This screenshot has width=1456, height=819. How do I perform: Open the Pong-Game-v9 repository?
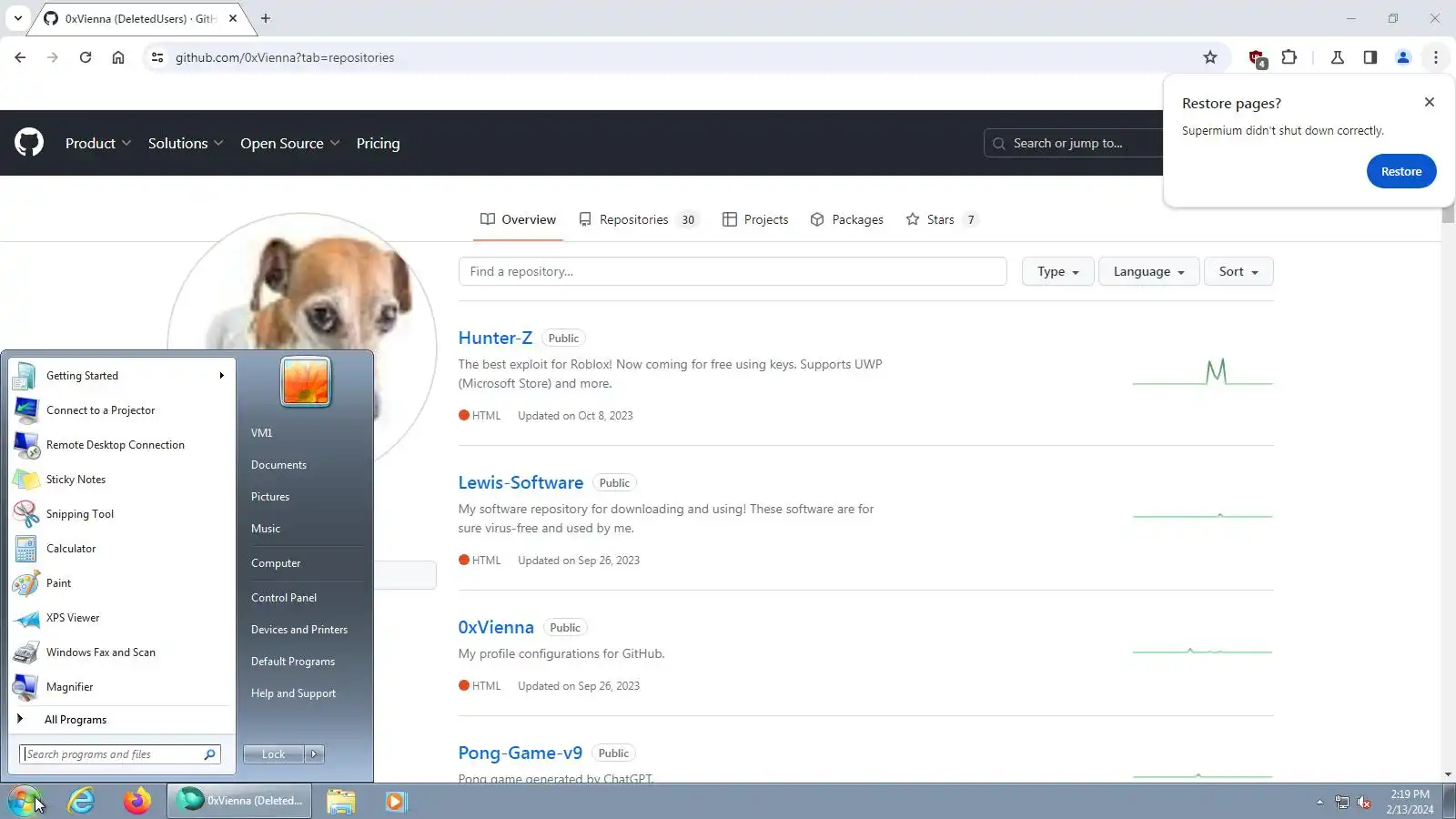click(x=520, y=753)
